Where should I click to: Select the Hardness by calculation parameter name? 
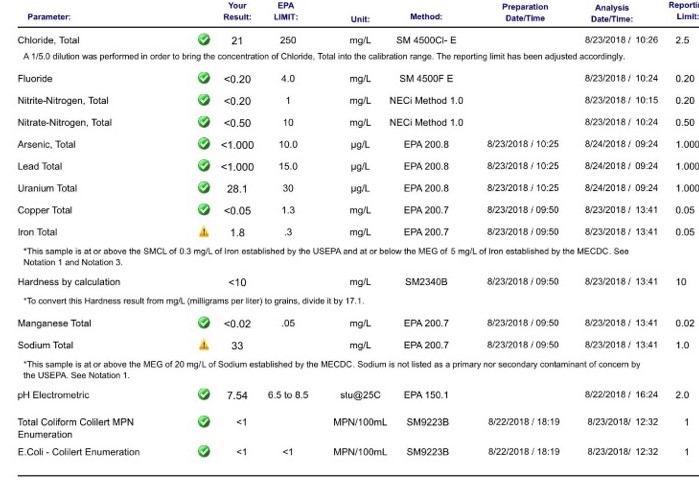69,282
